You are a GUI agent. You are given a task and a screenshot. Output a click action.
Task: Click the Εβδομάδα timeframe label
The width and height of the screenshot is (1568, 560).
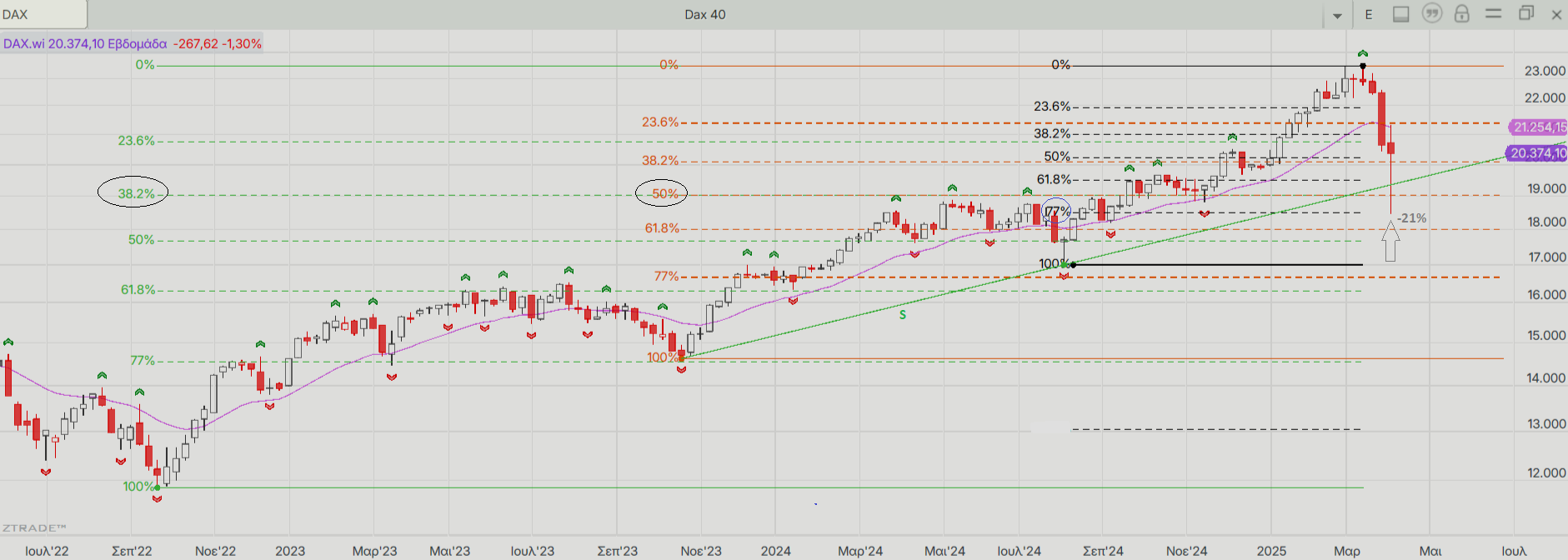point(137,43)
